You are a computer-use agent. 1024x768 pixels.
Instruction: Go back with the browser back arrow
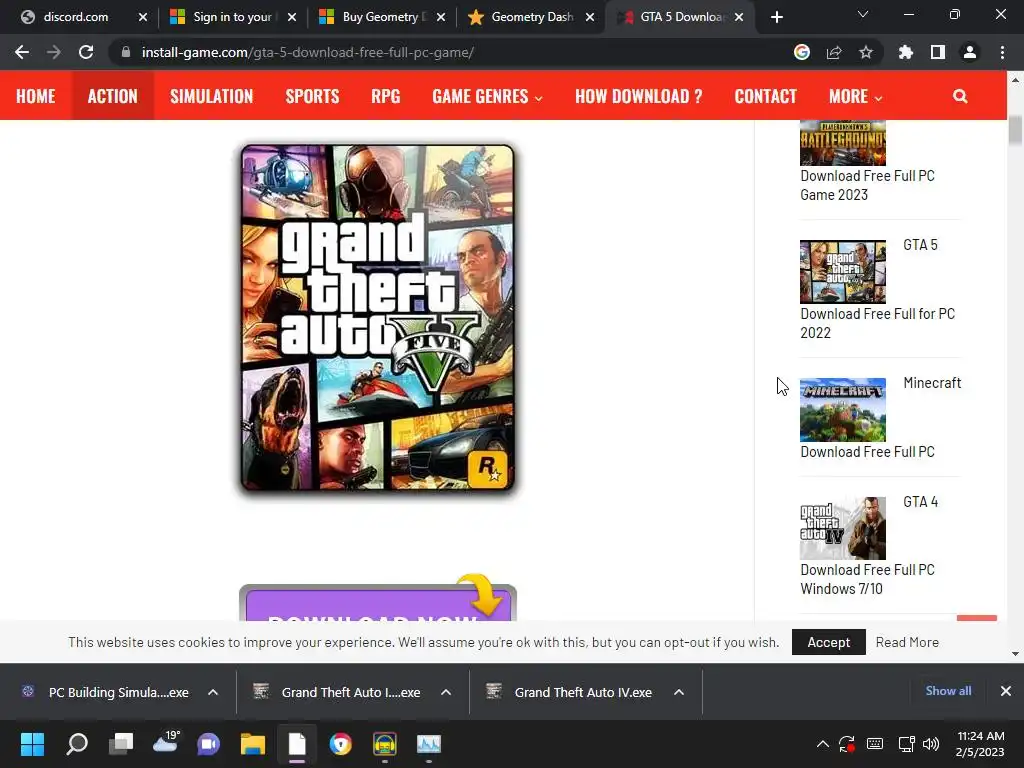(x=22, y=52)
